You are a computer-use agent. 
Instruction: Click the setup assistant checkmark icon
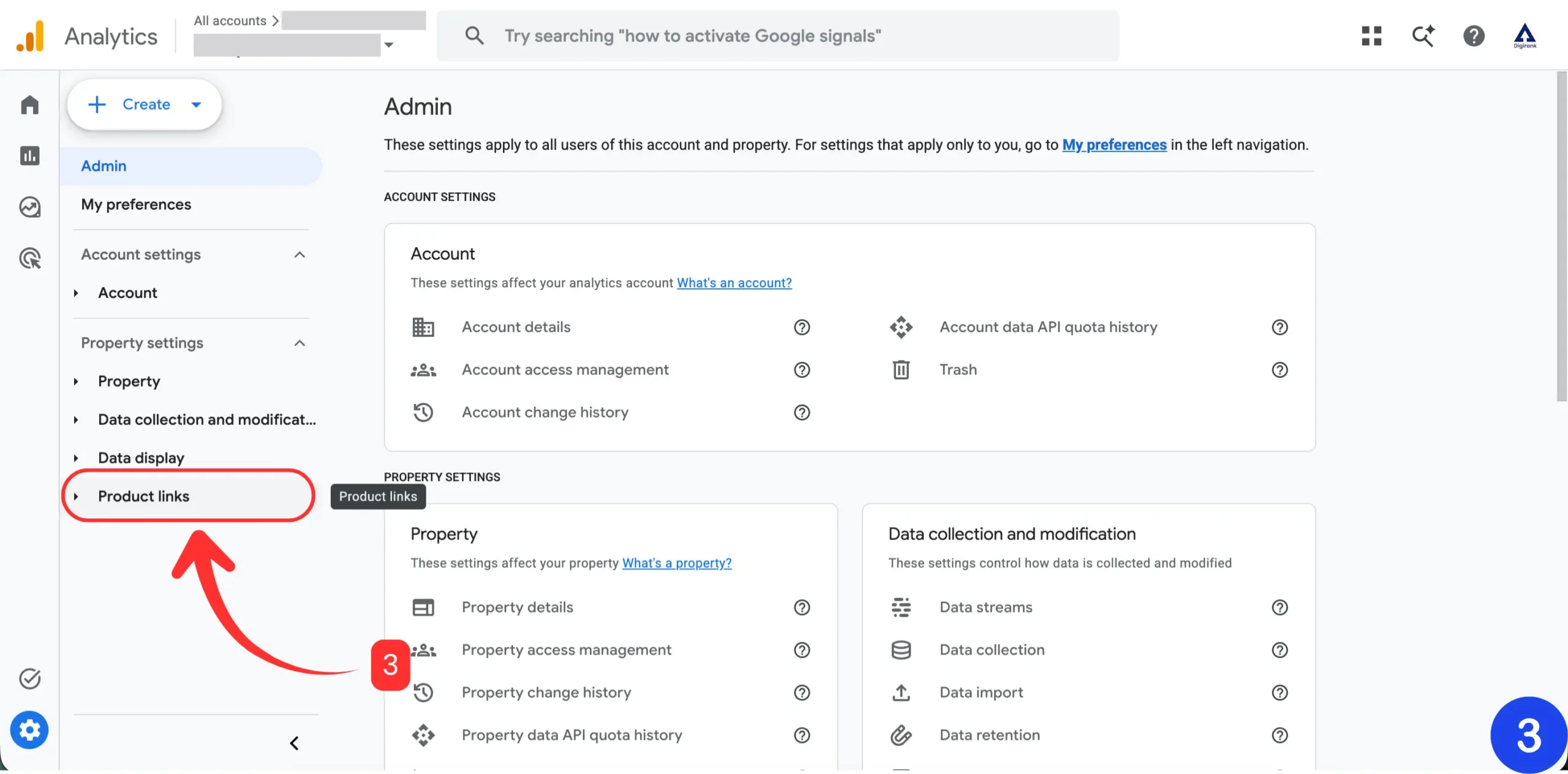pyautogui.click(x=29, y=678)
